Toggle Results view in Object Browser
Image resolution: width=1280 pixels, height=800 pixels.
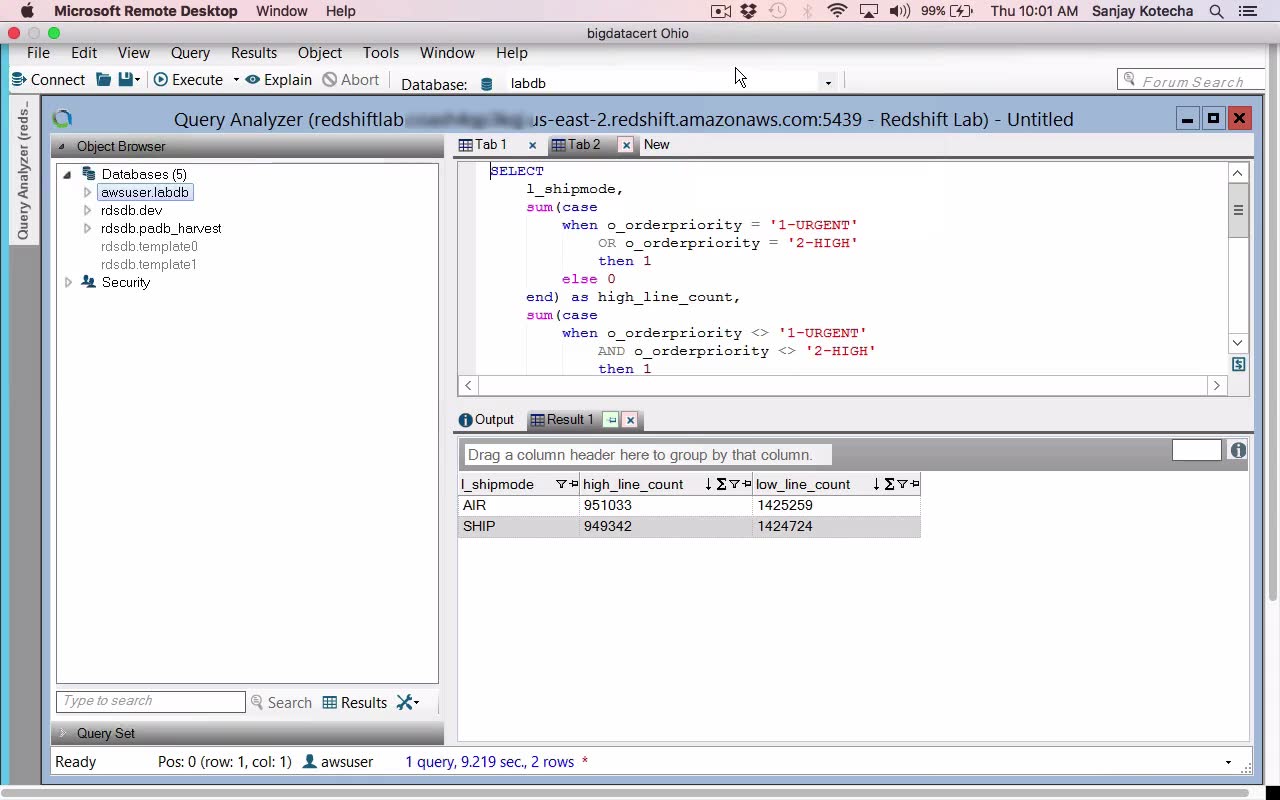point(354,703)
